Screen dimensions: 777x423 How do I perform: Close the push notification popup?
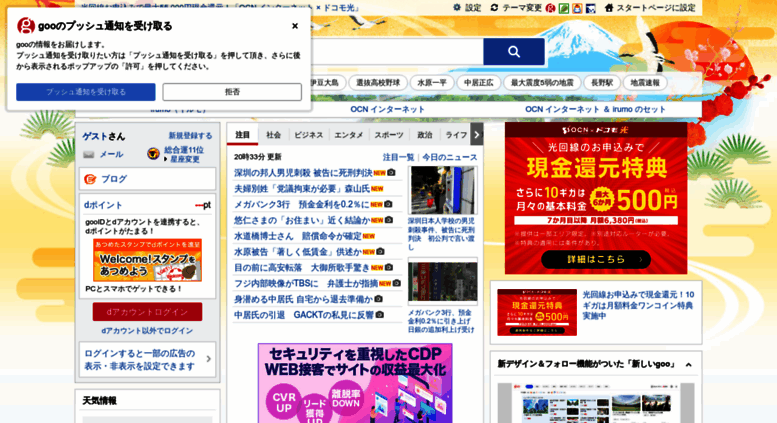(x=295, y=26)
